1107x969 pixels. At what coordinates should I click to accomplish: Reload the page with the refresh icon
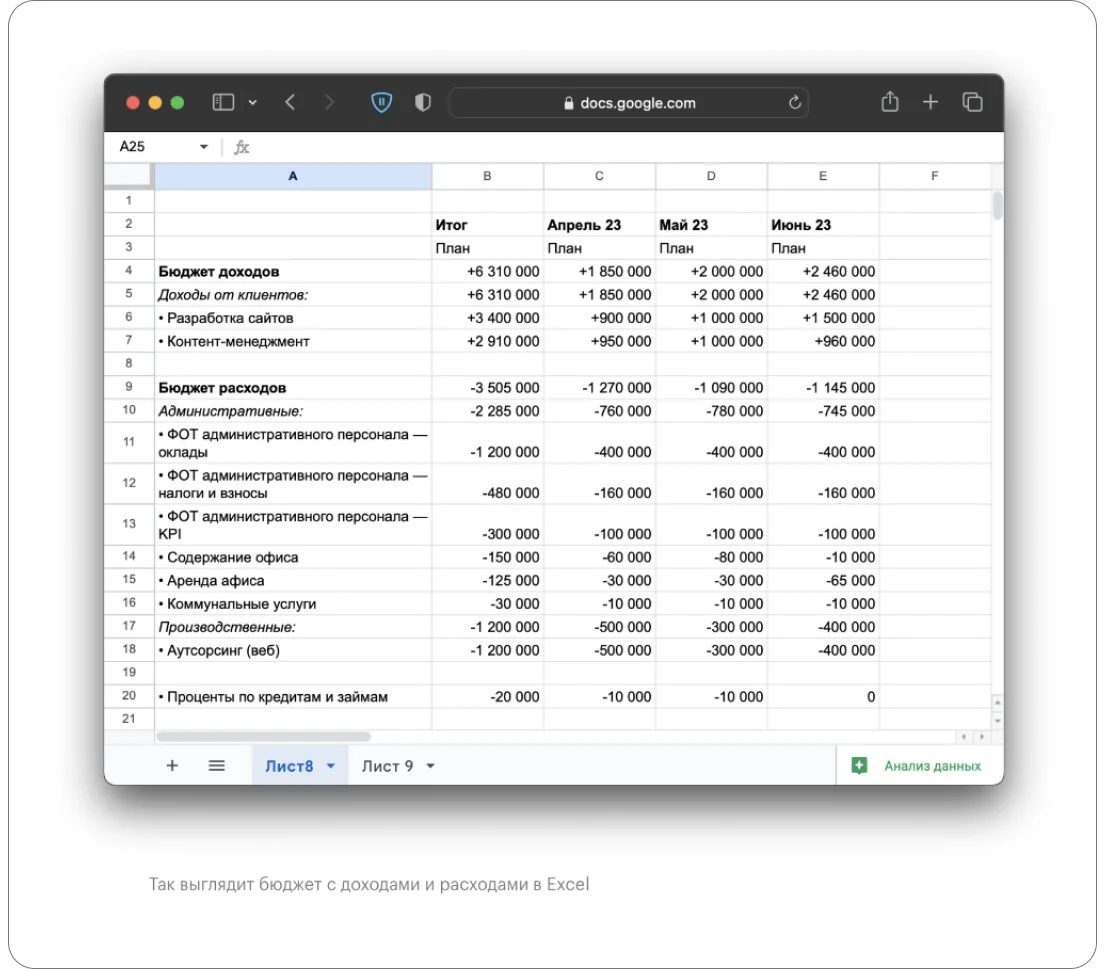pos(795,102)
